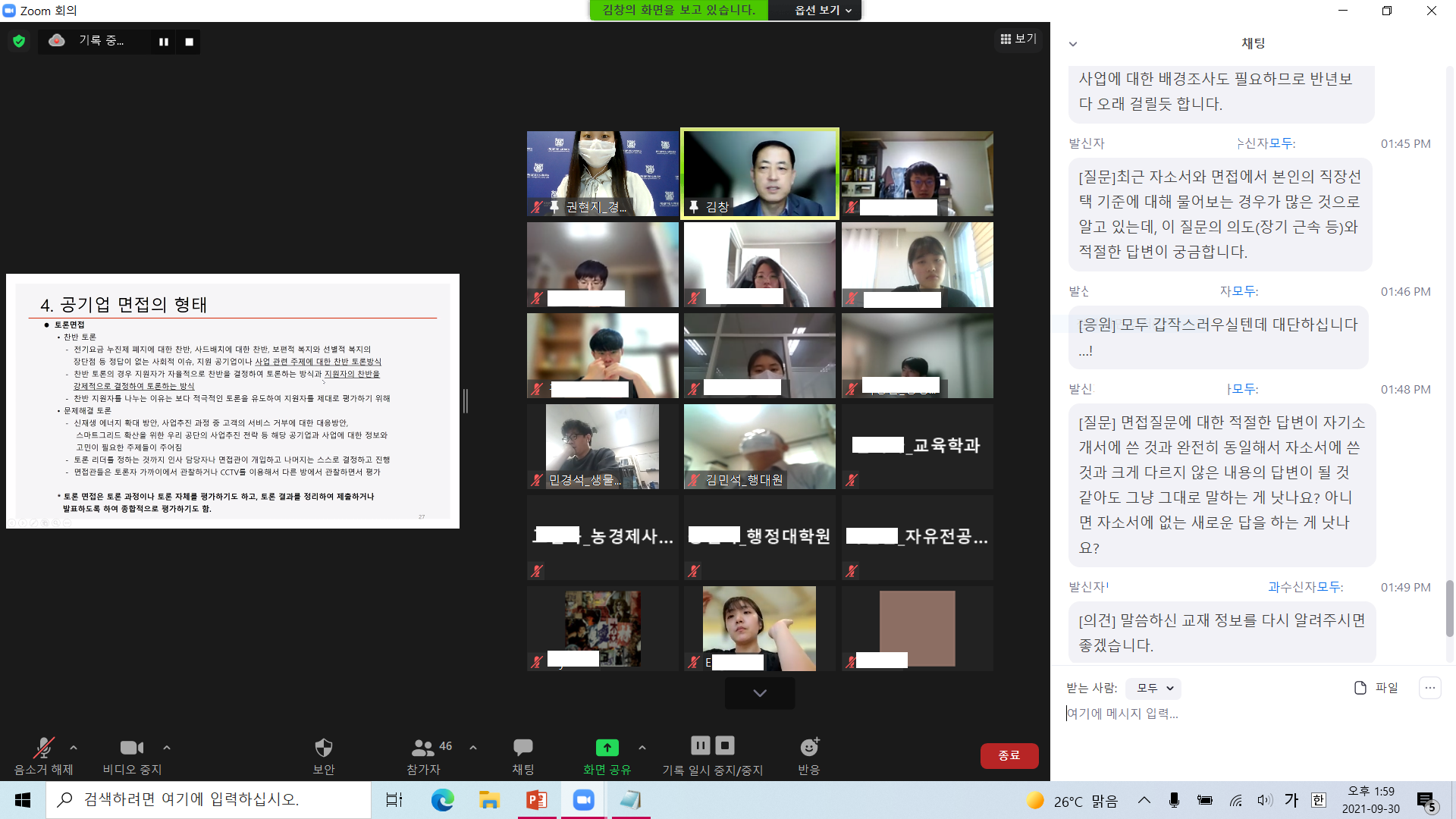Switch to Zoom app on taskbar
1456x819 pixels.
point(583,800)
